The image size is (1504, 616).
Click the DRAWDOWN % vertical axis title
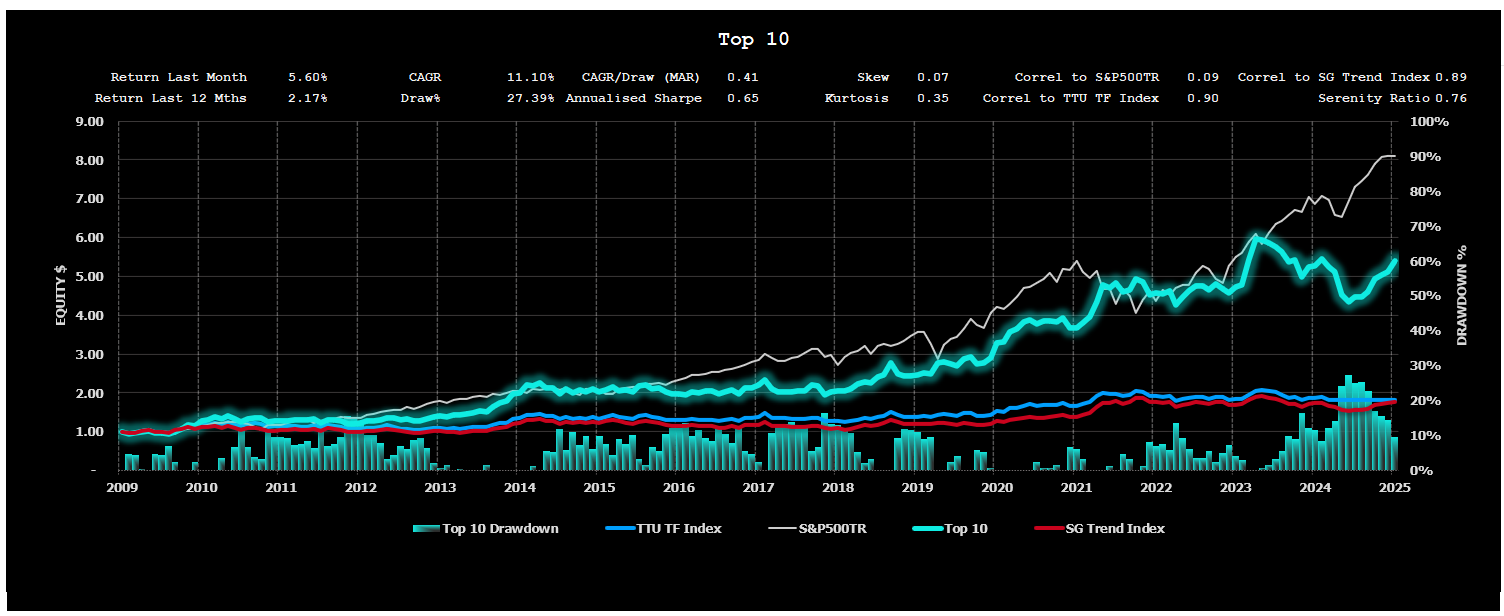coord(1462,296)
